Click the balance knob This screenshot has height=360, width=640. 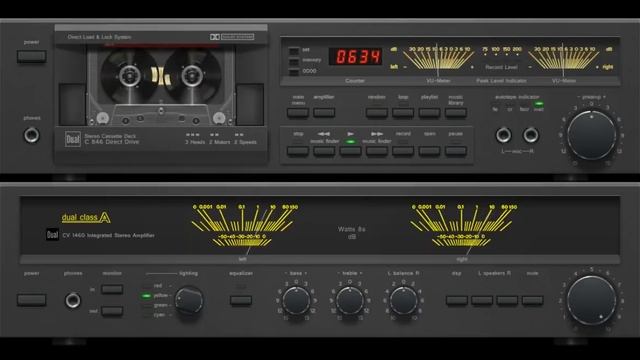pos(404,300)
